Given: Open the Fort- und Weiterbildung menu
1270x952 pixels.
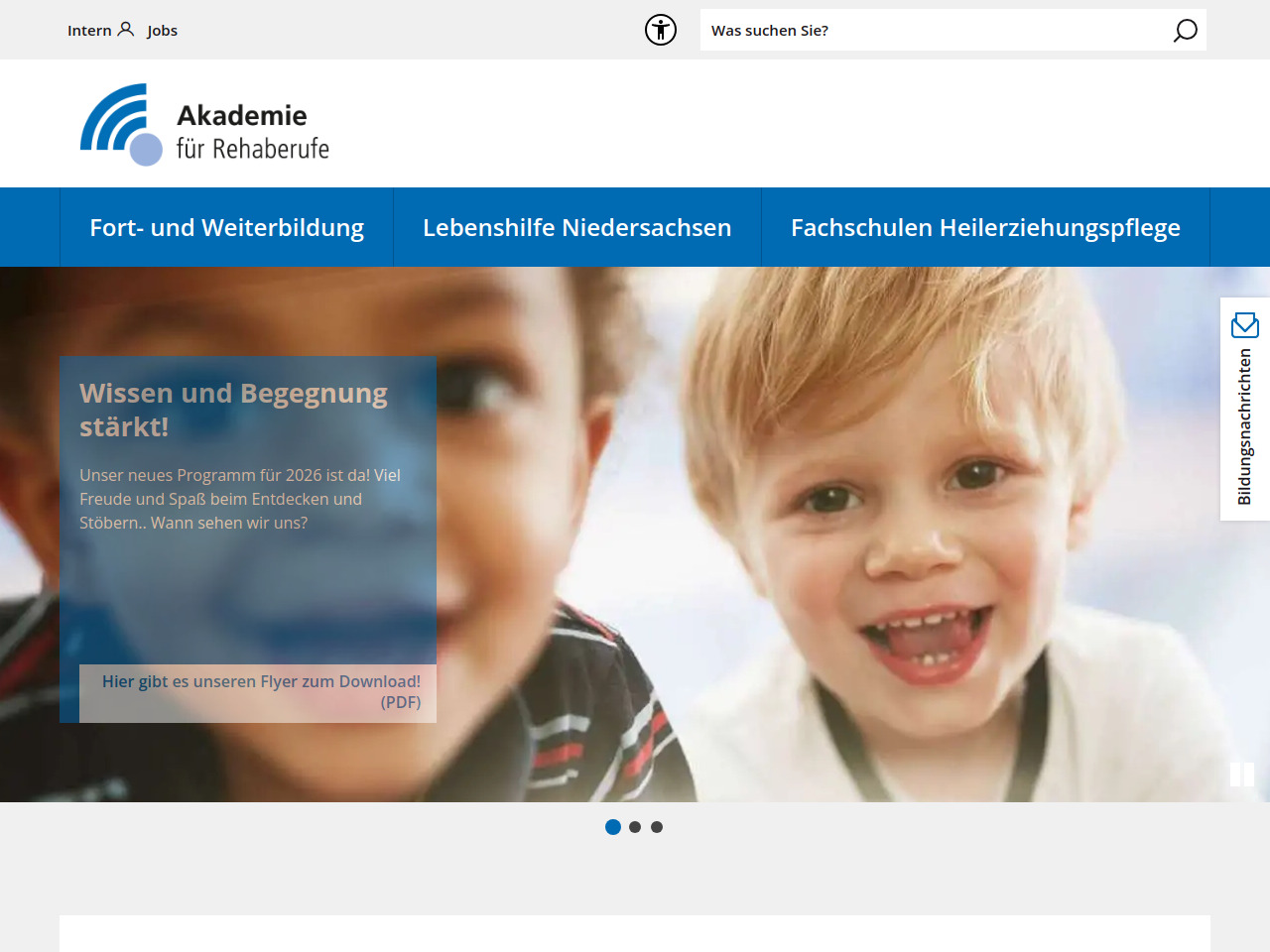Looking at the screenshot, I should pyautogui.click(x=227, y=227).
